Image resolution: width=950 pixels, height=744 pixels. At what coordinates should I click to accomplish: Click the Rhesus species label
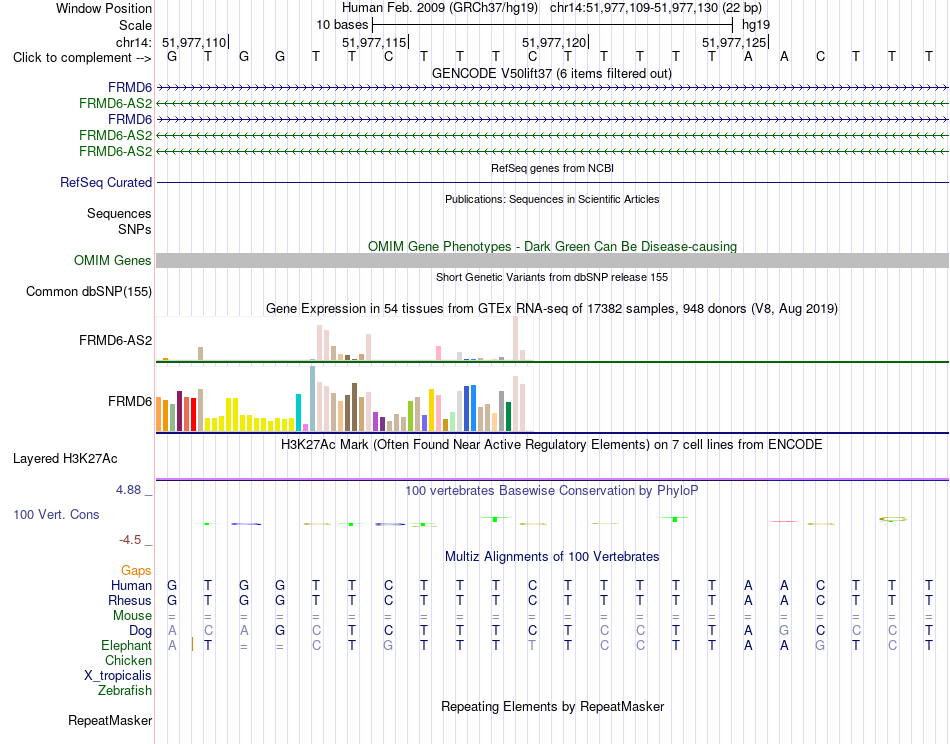(130, 600)
